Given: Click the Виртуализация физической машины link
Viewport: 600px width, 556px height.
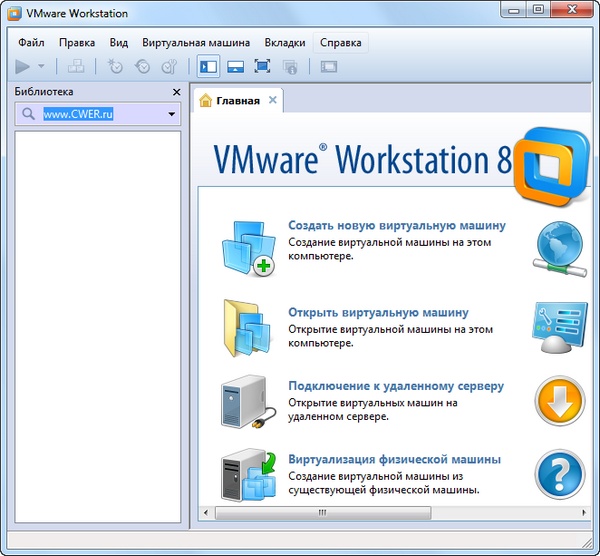Looking at the screenshot, I should click(x=394, y=460).
